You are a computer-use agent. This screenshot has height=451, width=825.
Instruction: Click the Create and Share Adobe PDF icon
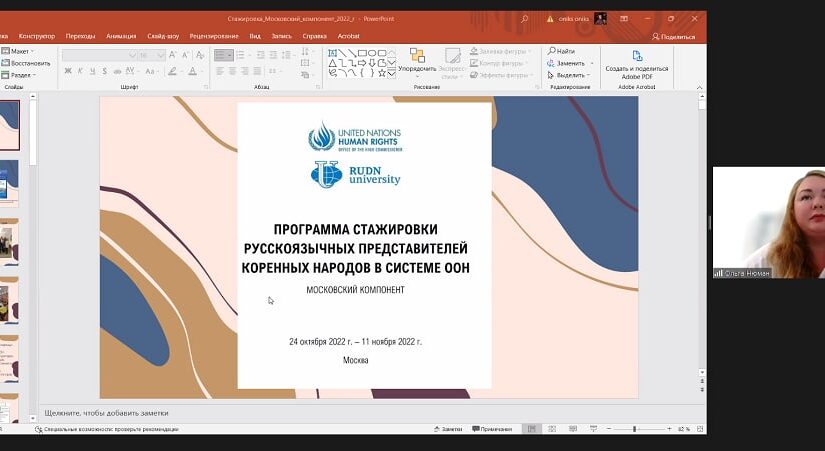637,56
